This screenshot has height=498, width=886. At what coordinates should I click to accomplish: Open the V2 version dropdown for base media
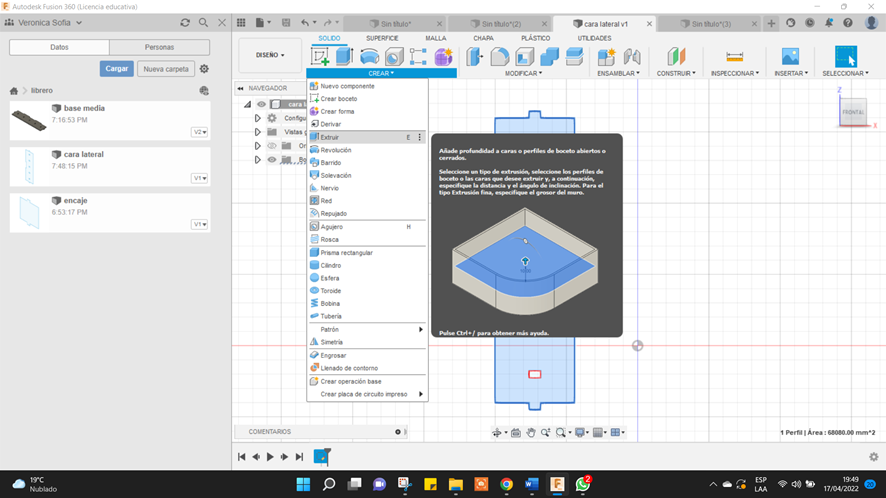[x=200, y=132]
